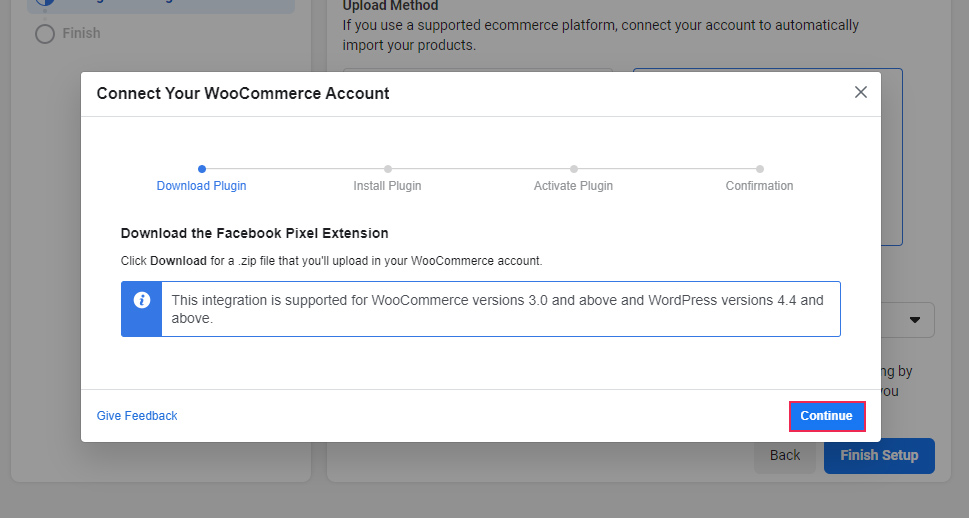Click the Continue button in the dialog
The image size is (969, 518).
[x=826, y=416]
